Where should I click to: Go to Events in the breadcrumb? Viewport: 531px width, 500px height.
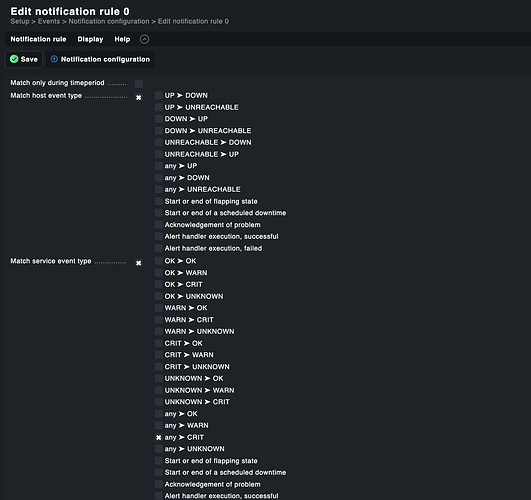click(x=49, y=21)
